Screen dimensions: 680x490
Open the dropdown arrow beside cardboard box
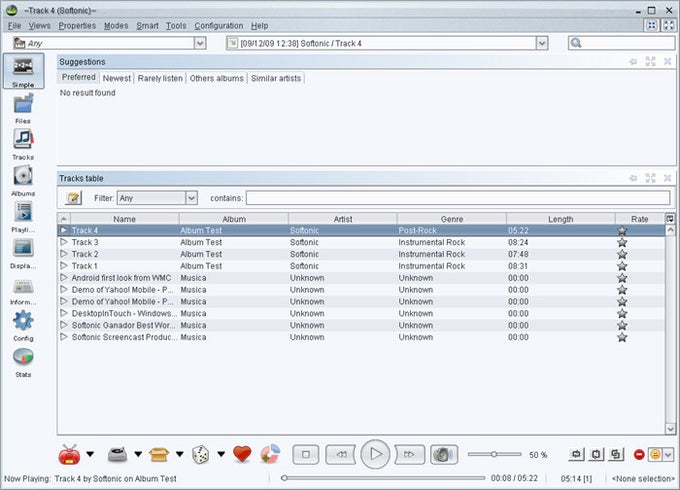click(180, 454)
